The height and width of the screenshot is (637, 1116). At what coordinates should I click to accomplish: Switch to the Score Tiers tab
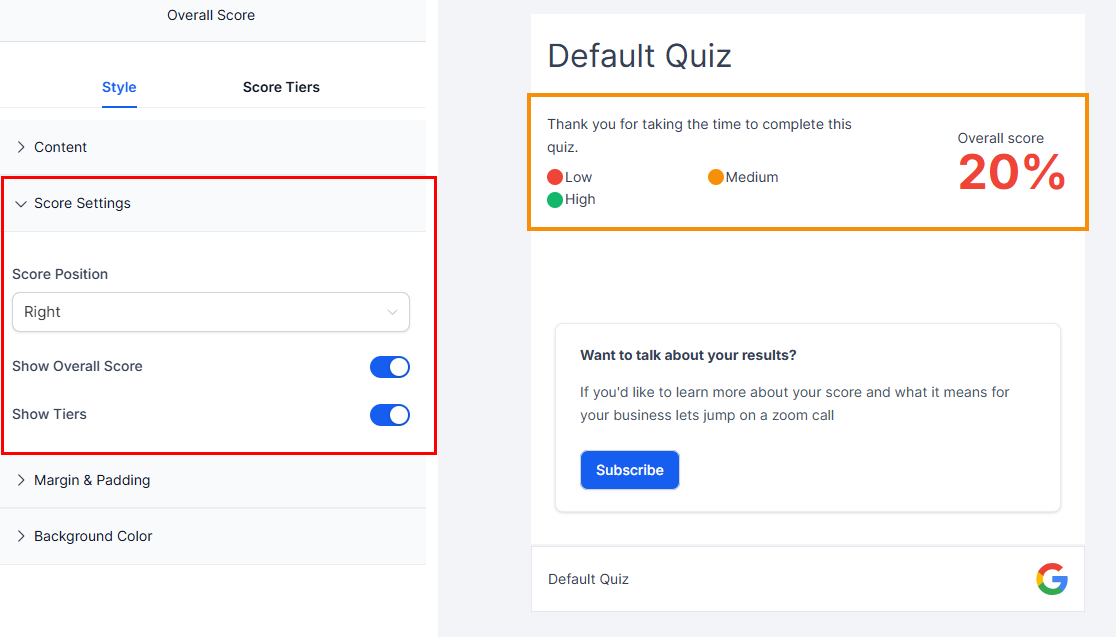pos(281,87)
